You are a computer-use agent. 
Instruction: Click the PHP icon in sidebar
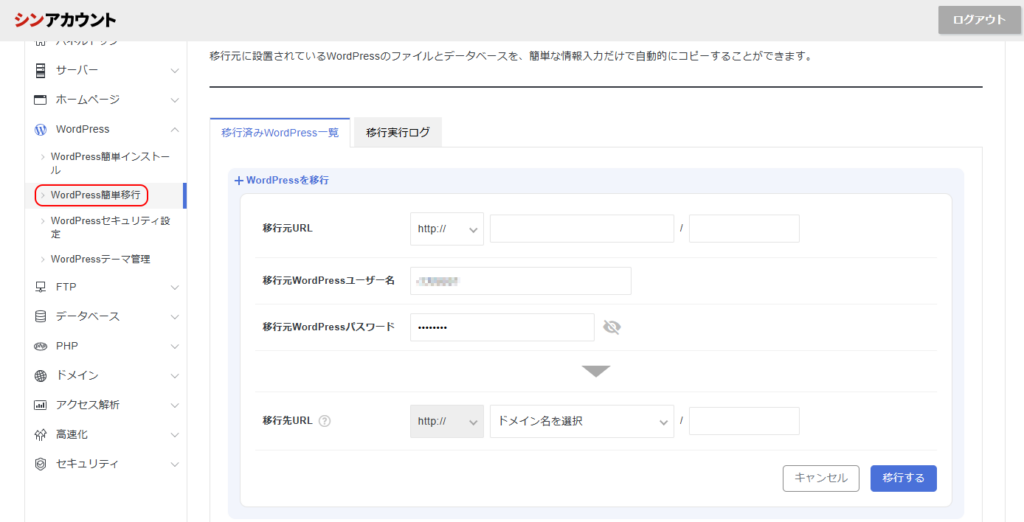(40, 346)
